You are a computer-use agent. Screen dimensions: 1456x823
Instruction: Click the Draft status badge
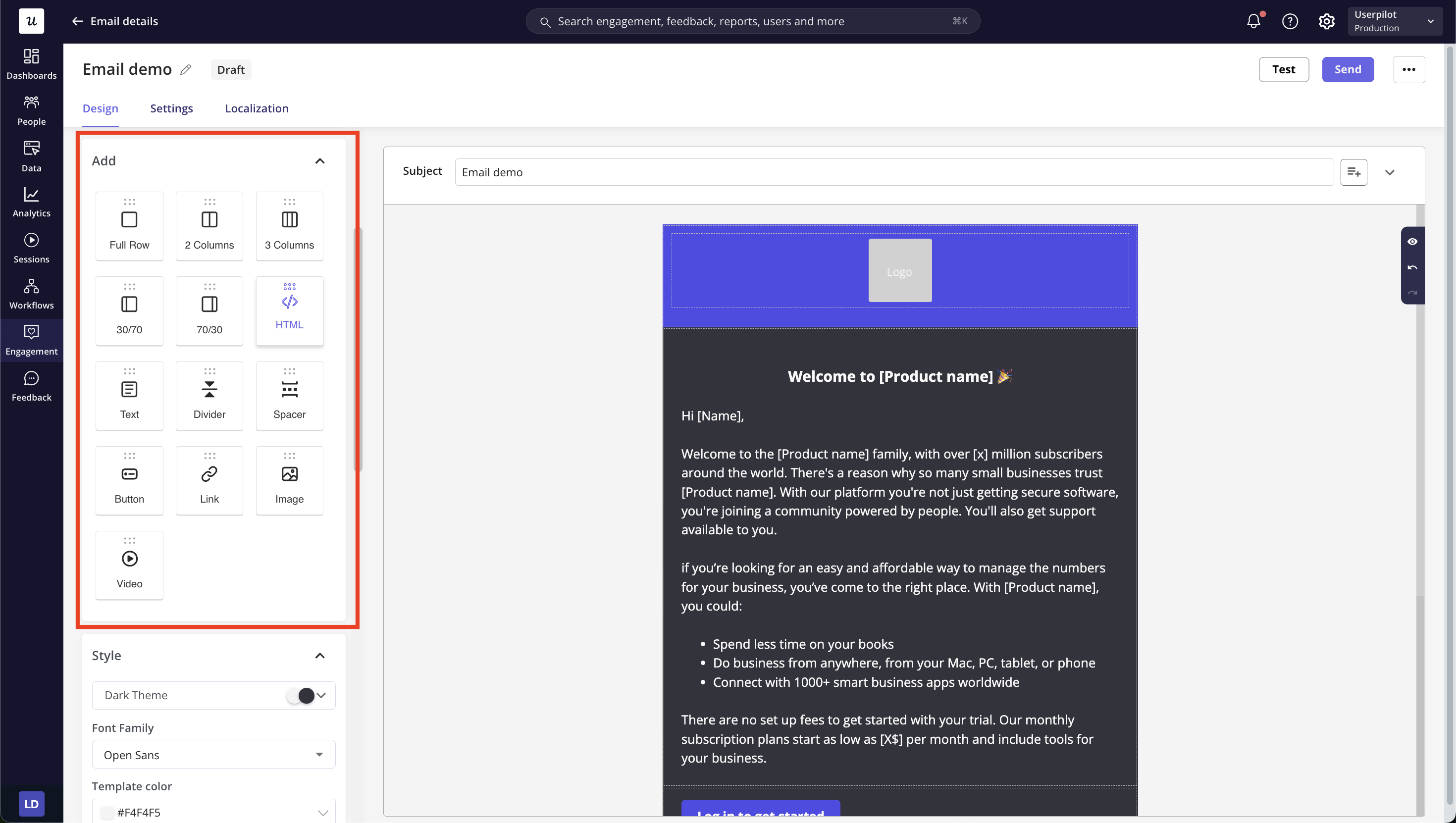(x=231, y=69)
